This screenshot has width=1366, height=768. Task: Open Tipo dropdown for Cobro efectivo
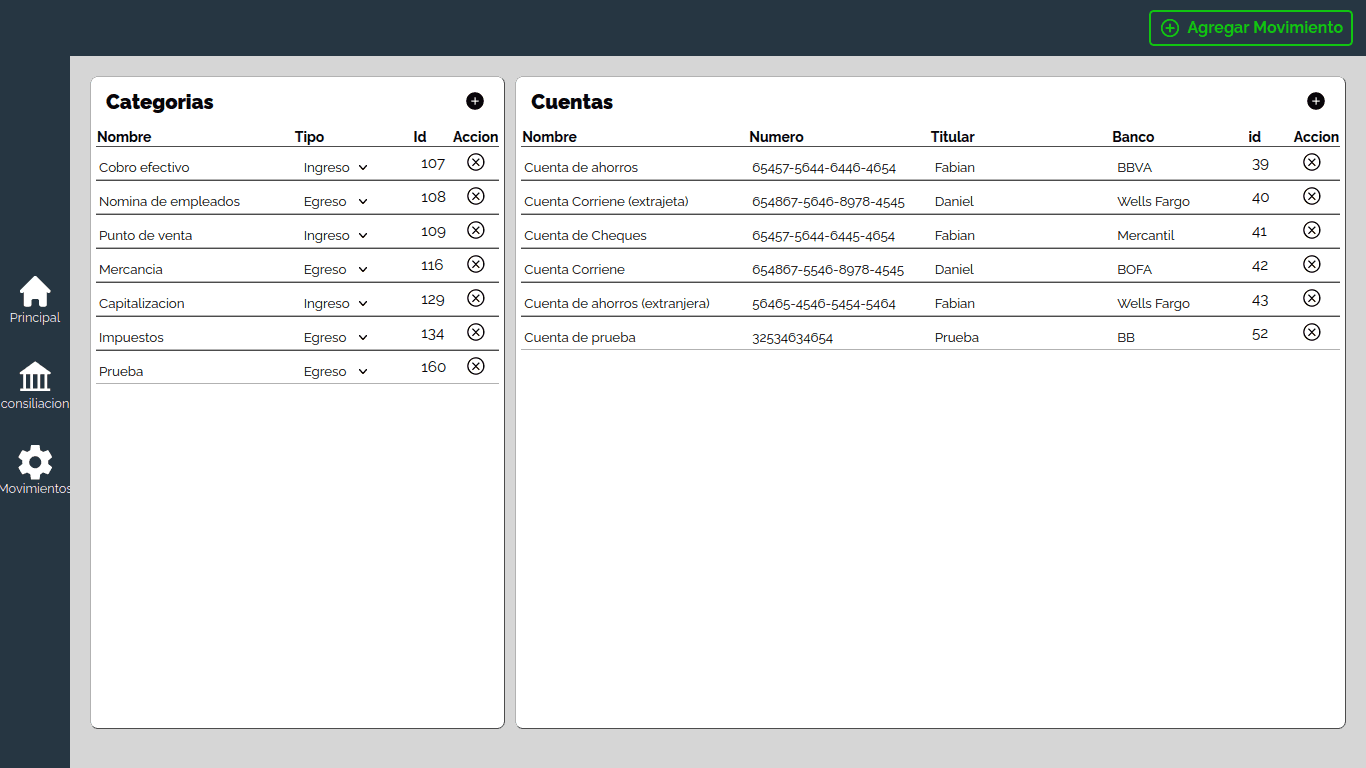pos(336,168)
